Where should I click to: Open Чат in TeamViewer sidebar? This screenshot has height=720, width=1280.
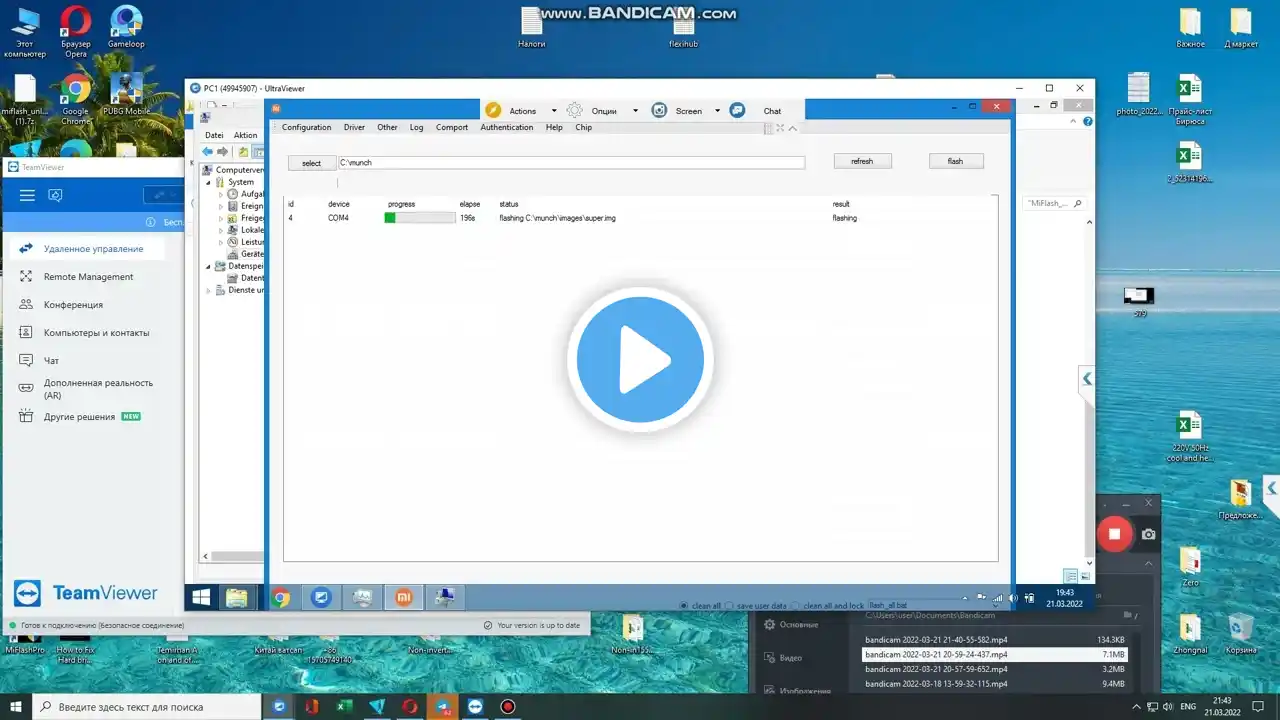[x=51, y=361]
